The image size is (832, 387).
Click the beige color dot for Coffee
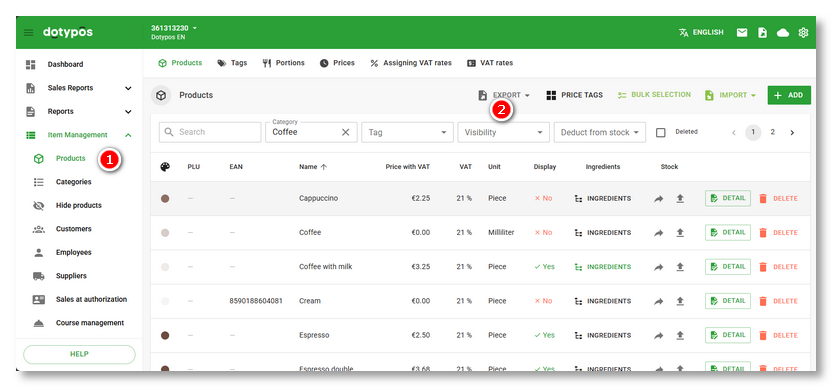click(x=165, y=233)
